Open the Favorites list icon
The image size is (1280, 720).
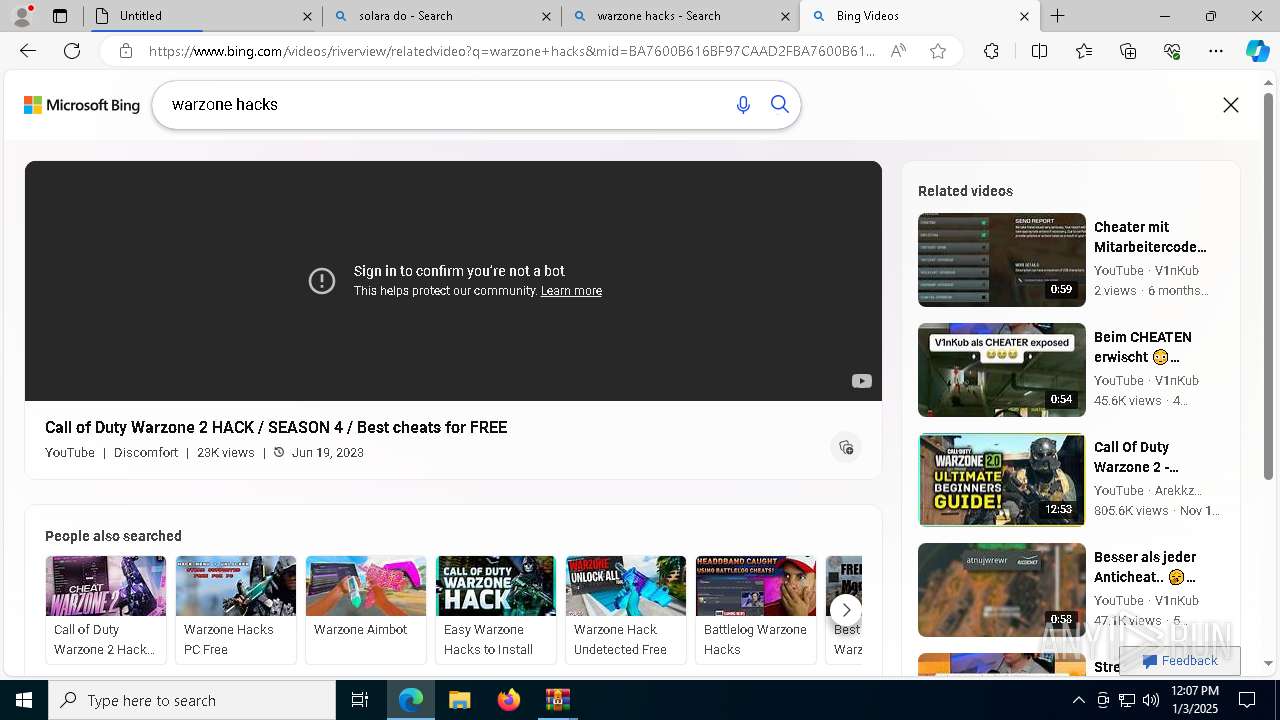coord(1084,51)
